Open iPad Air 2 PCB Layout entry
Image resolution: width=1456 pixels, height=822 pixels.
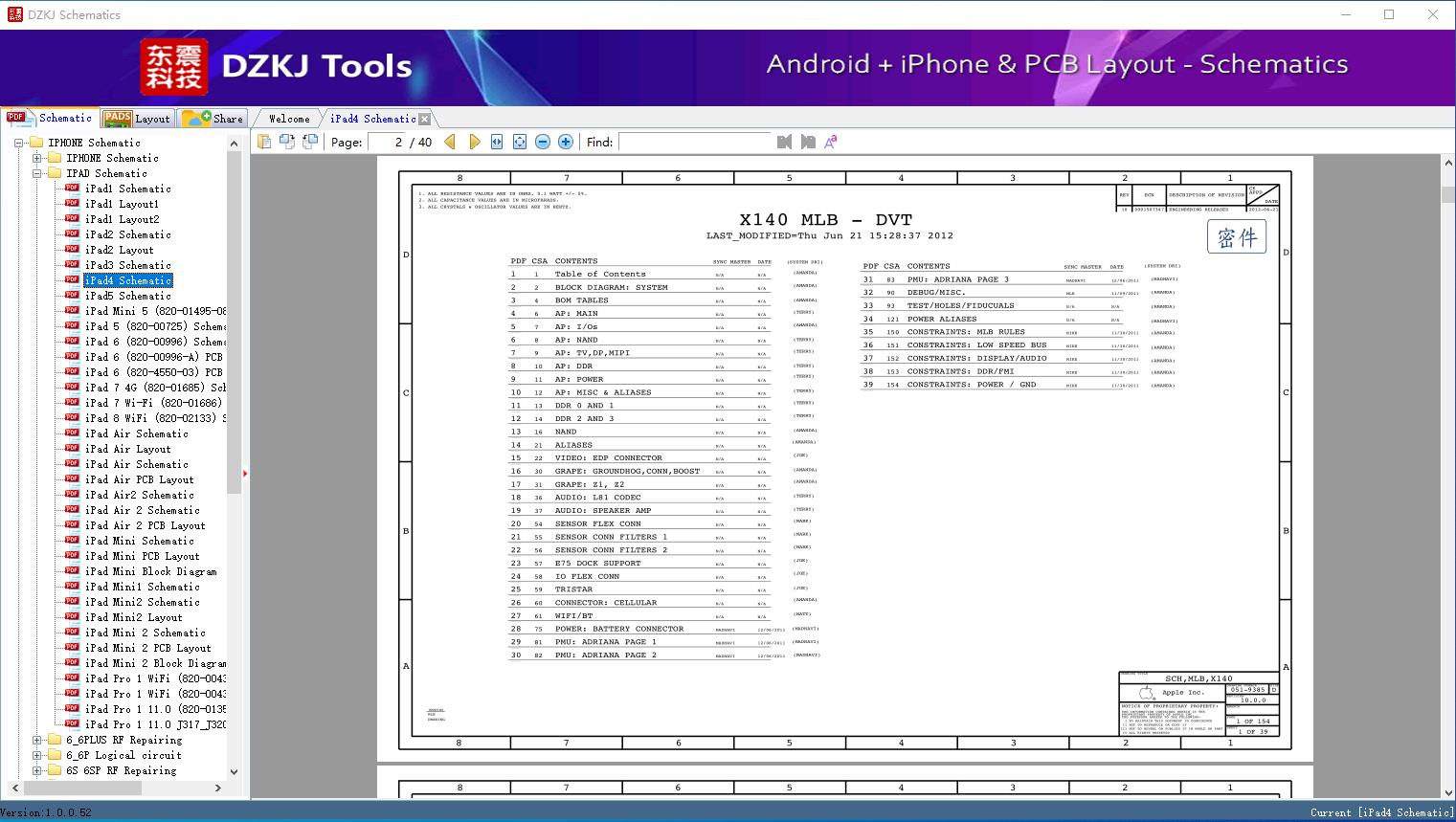pos(146,525)
